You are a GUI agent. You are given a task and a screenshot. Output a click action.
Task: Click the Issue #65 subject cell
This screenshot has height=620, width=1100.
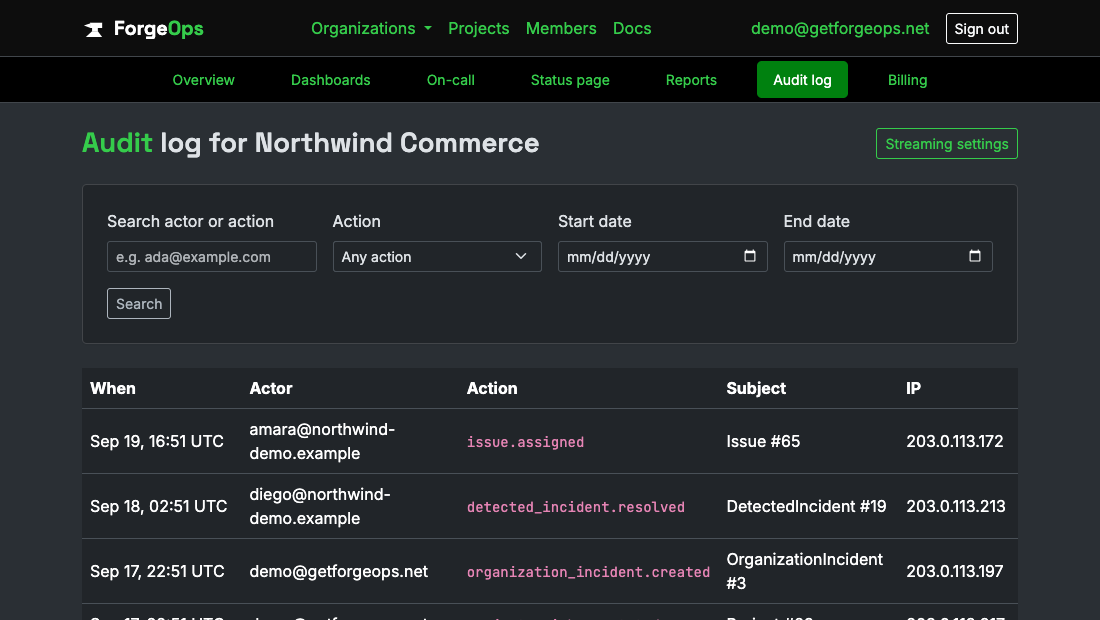(x=763, y=441)
